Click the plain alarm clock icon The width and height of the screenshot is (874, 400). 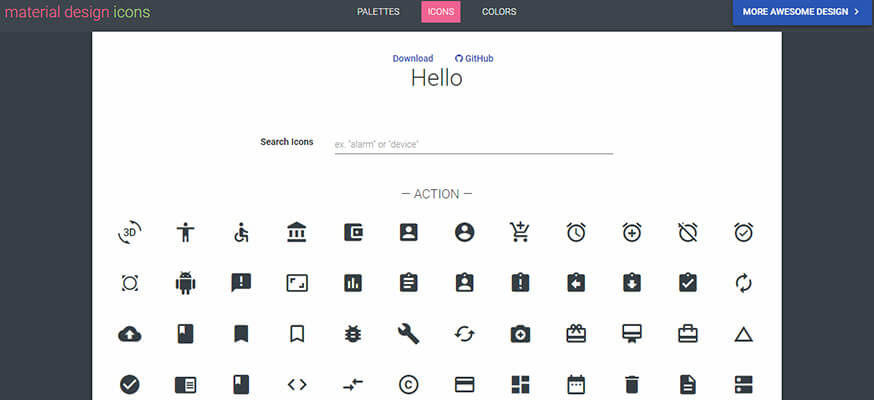(x=576, y=232)
